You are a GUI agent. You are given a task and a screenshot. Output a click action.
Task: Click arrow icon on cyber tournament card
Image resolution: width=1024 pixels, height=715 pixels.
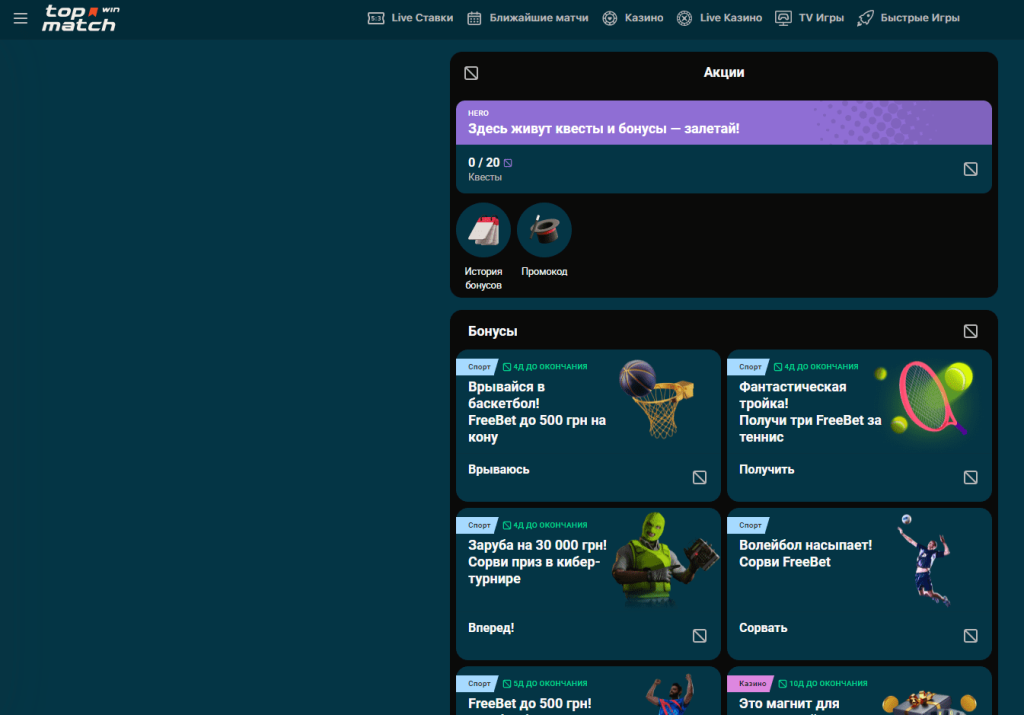click(699, 636)
